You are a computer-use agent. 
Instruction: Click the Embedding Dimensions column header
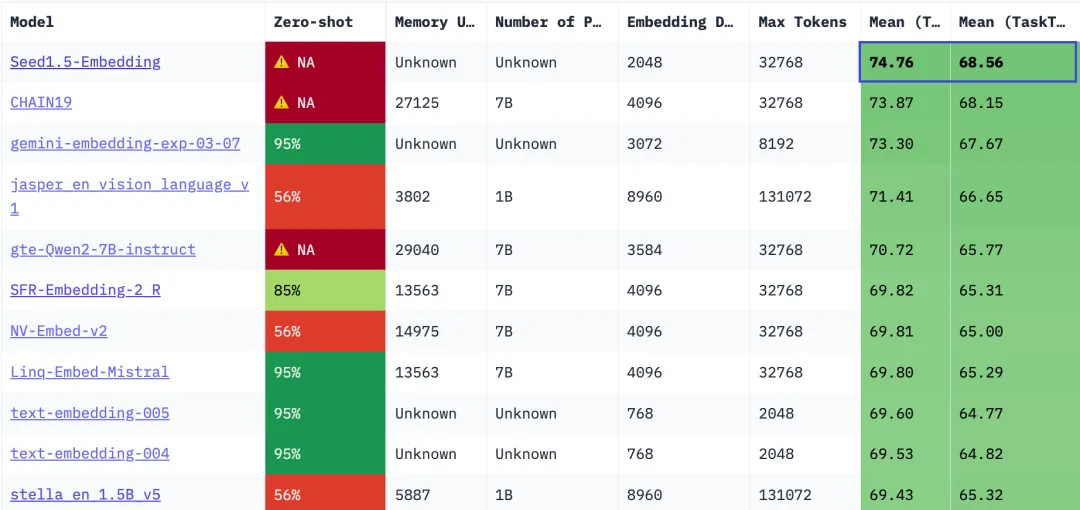[681, 22]
